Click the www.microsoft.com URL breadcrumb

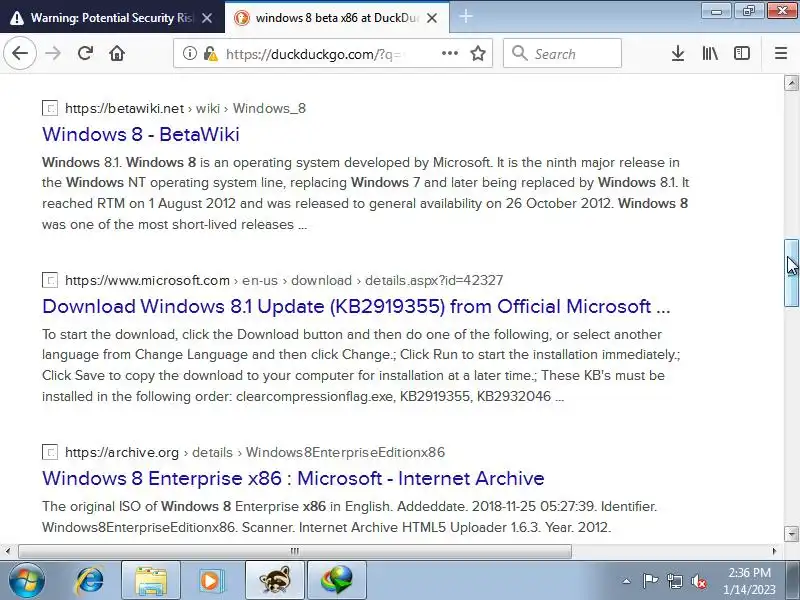coord(147,280)
